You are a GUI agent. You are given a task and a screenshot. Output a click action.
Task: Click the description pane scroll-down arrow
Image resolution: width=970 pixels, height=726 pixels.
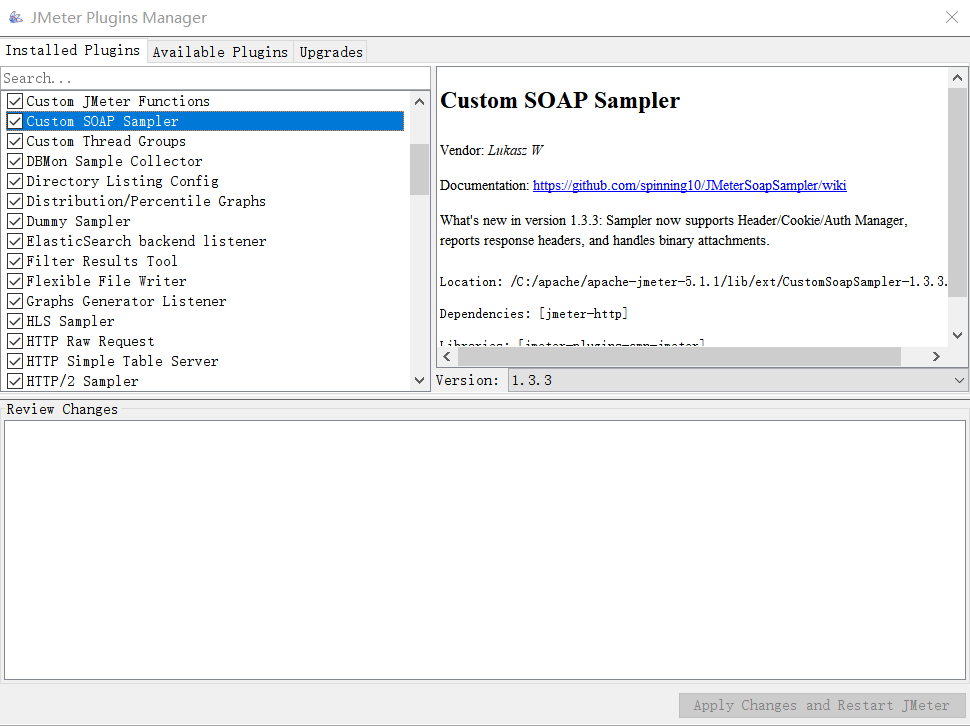[x=957, y=335]
